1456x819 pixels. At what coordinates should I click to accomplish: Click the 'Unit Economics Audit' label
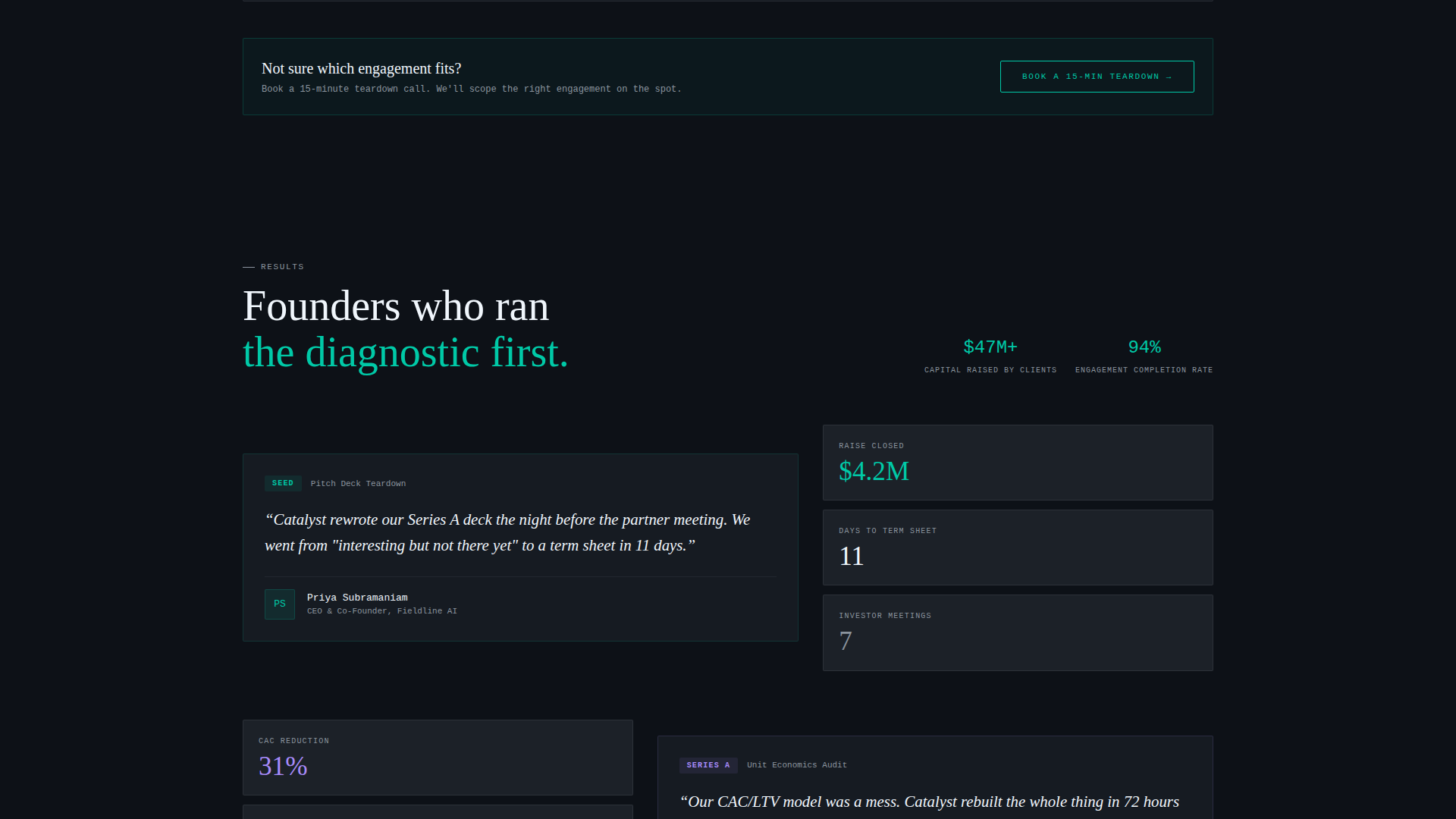[x=797, y=765]
